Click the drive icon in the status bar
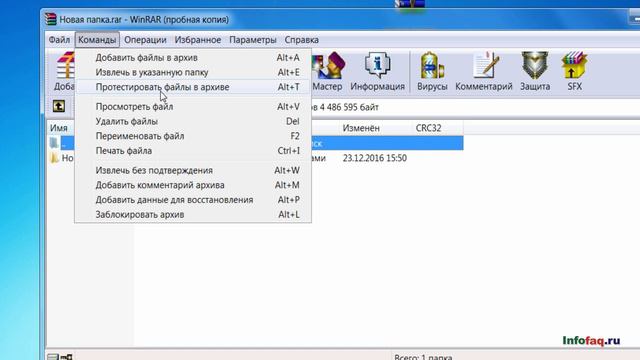The width and height of the screenshot is (640, 360). pyautogui.click(x=53, y=357)
